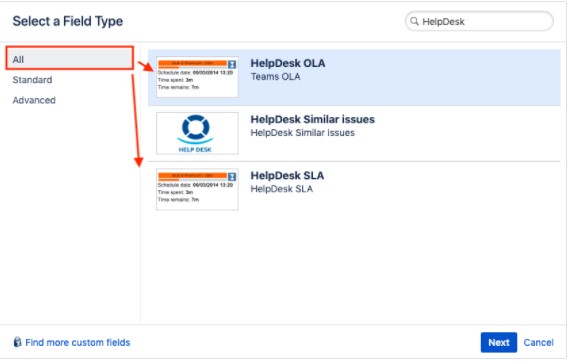Click the HelpDesk search field
The width and height of the screenshot is (569, 361).
[x=479, y=21]
